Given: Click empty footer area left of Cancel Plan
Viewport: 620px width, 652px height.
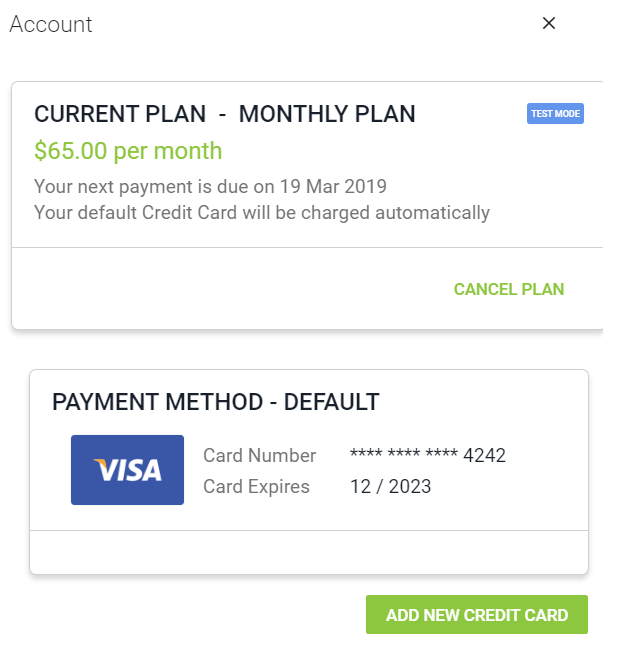Looking at the screenshot, I should tap(233, 289).
